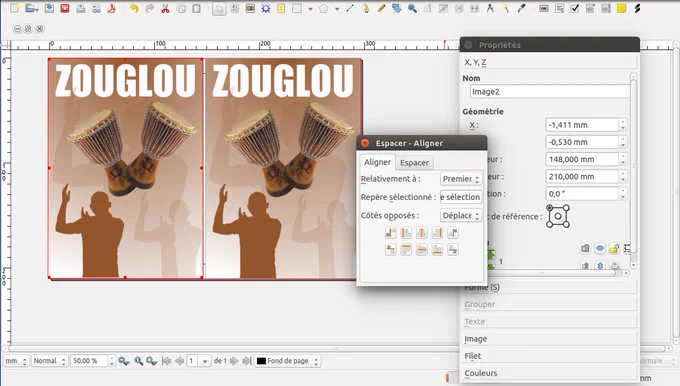Click the Repère sélectionné field
Viewport: 680px width, 386px height.
tap(461, 197)
